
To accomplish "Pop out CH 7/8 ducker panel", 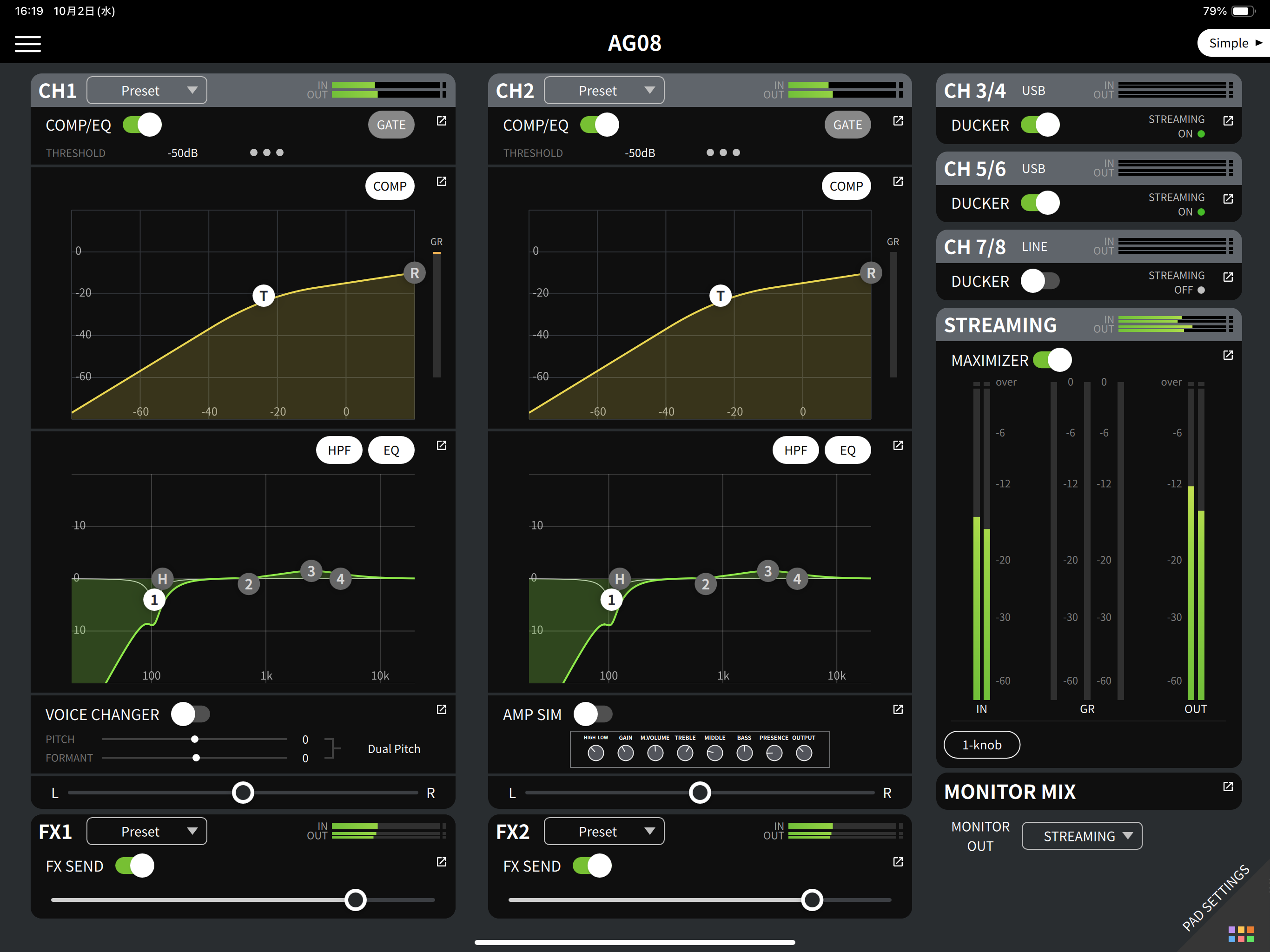I will [x=1228, y=277].
